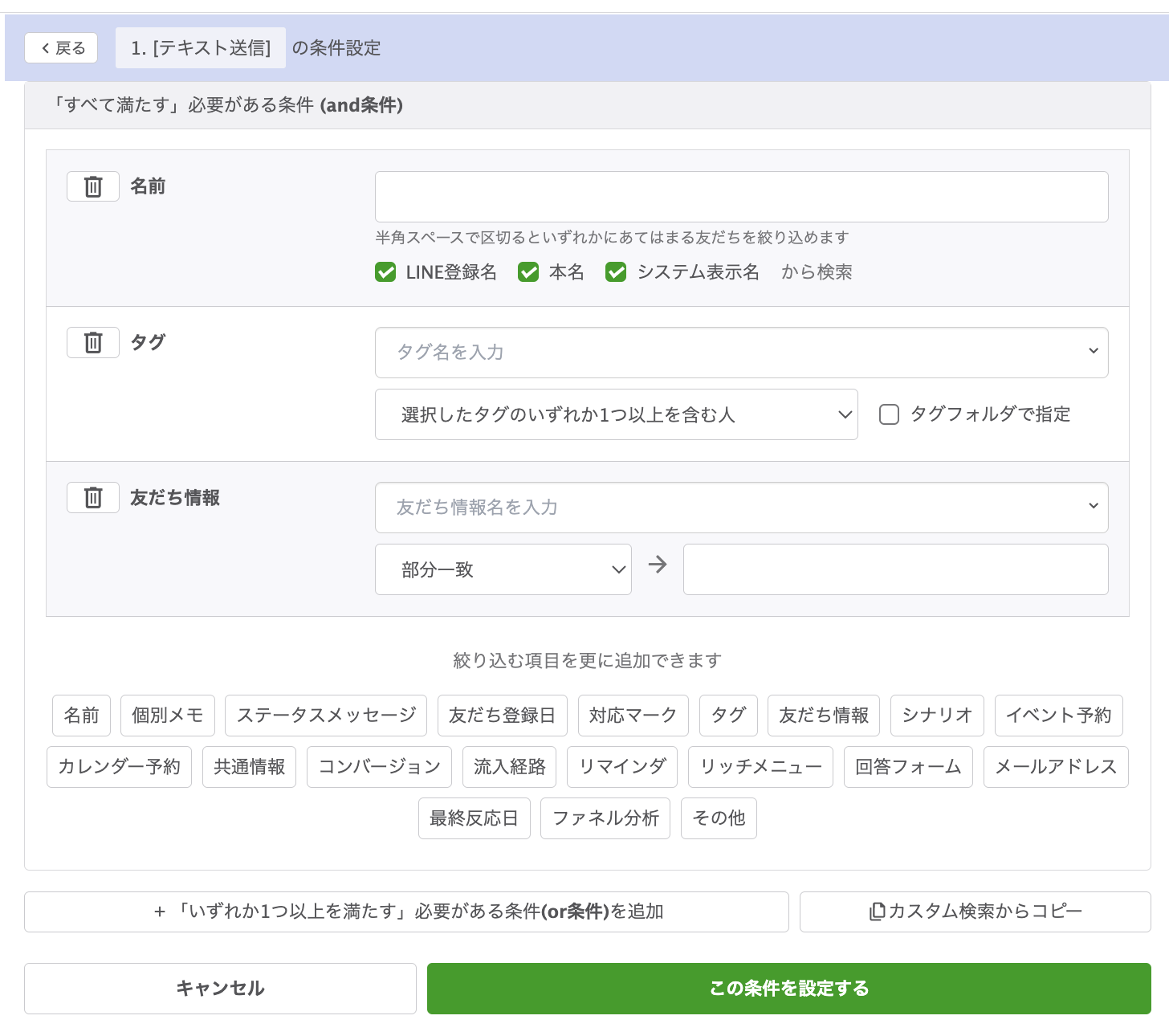This screenshot has width=1169, height=1036.
Task: Remove 友だち情報 condition with the trash icon
Action: tap(92, 497)
